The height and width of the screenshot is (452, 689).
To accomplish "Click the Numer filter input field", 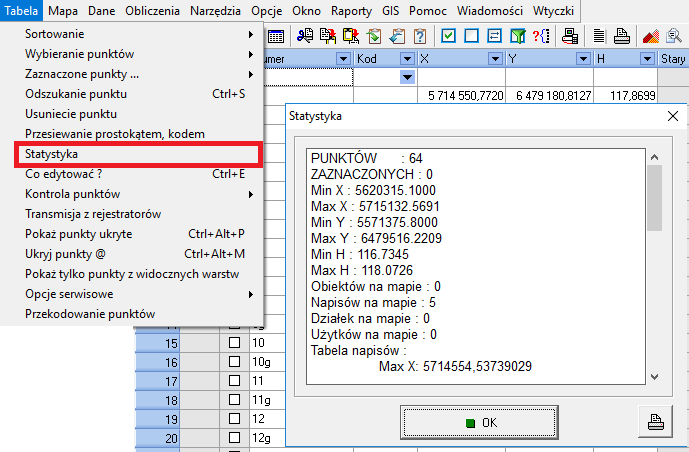I will 308,77.
